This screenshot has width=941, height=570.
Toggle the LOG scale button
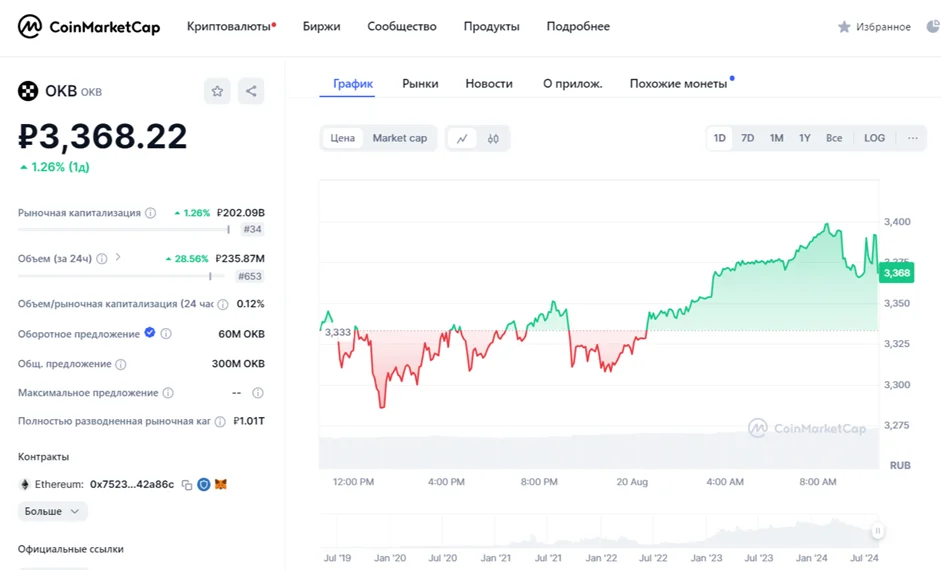click(x=874, y=138)
